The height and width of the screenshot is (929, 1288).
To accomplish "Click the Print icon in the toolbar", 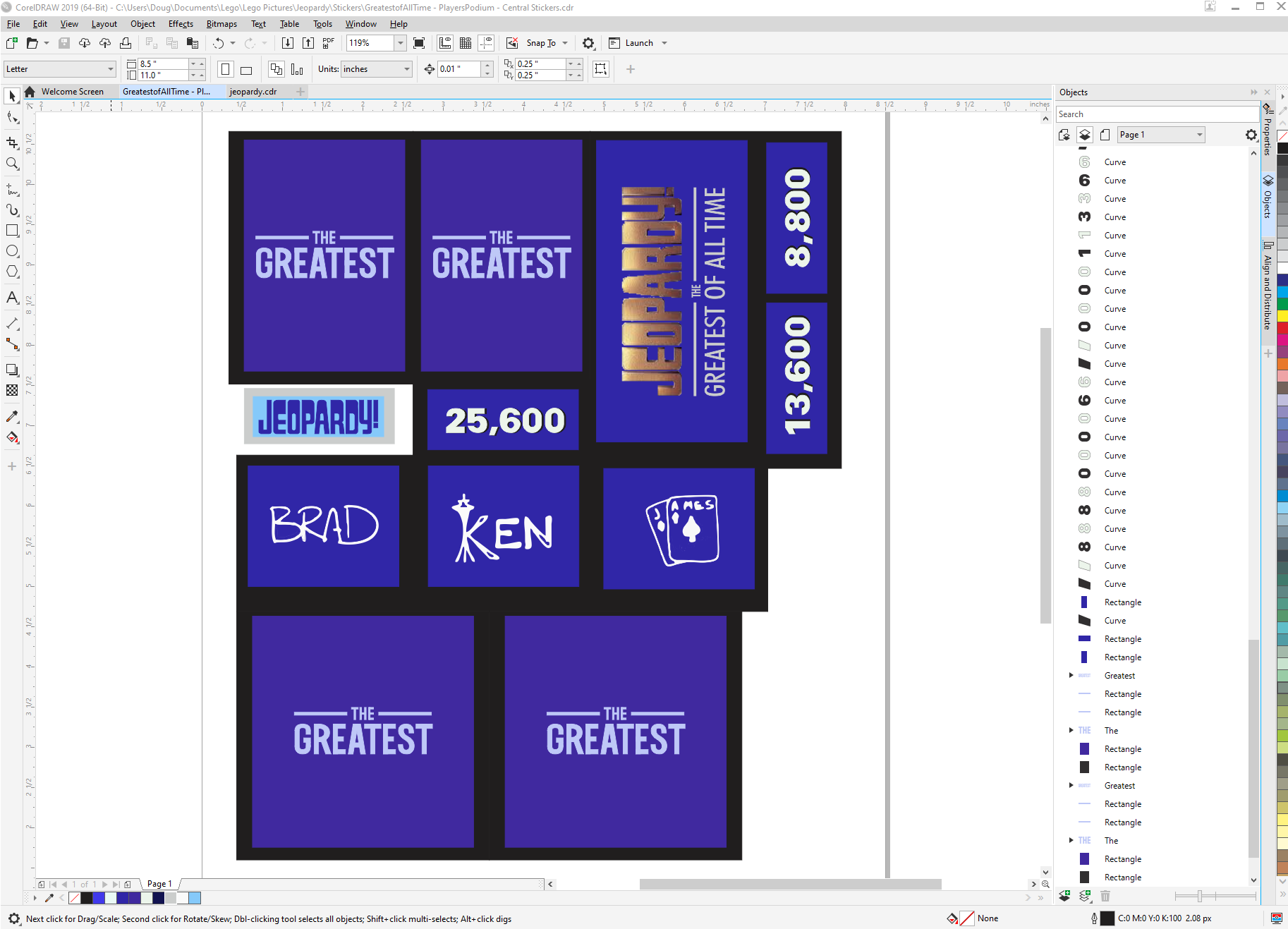I will tap(126, 43).
